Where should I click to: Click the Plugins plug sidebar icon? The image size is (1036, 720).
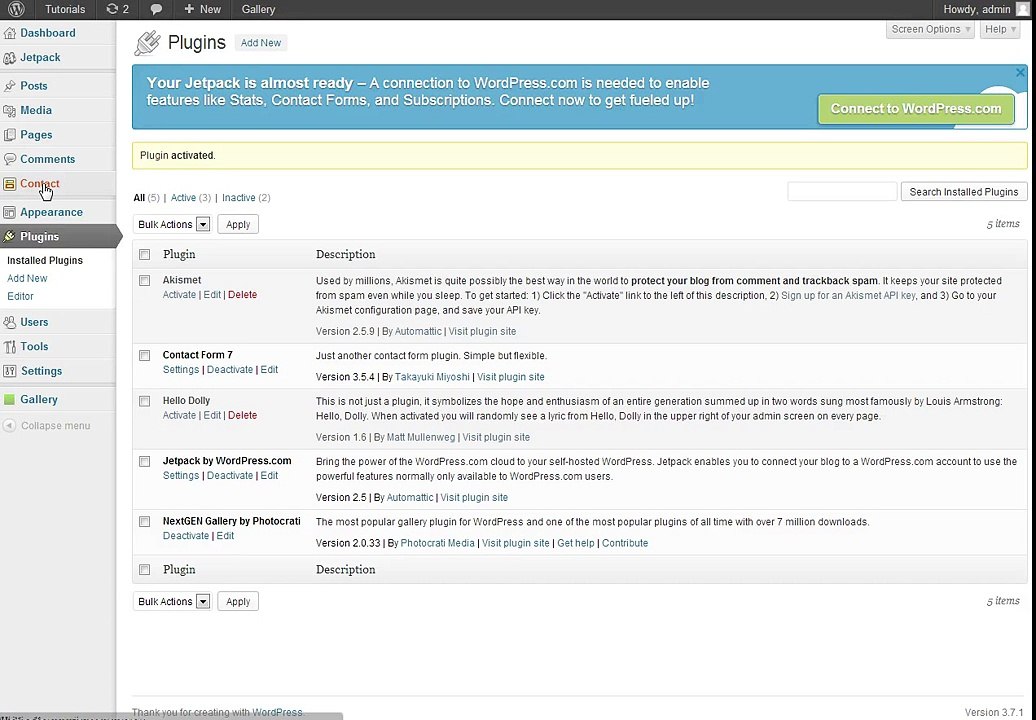9,236
